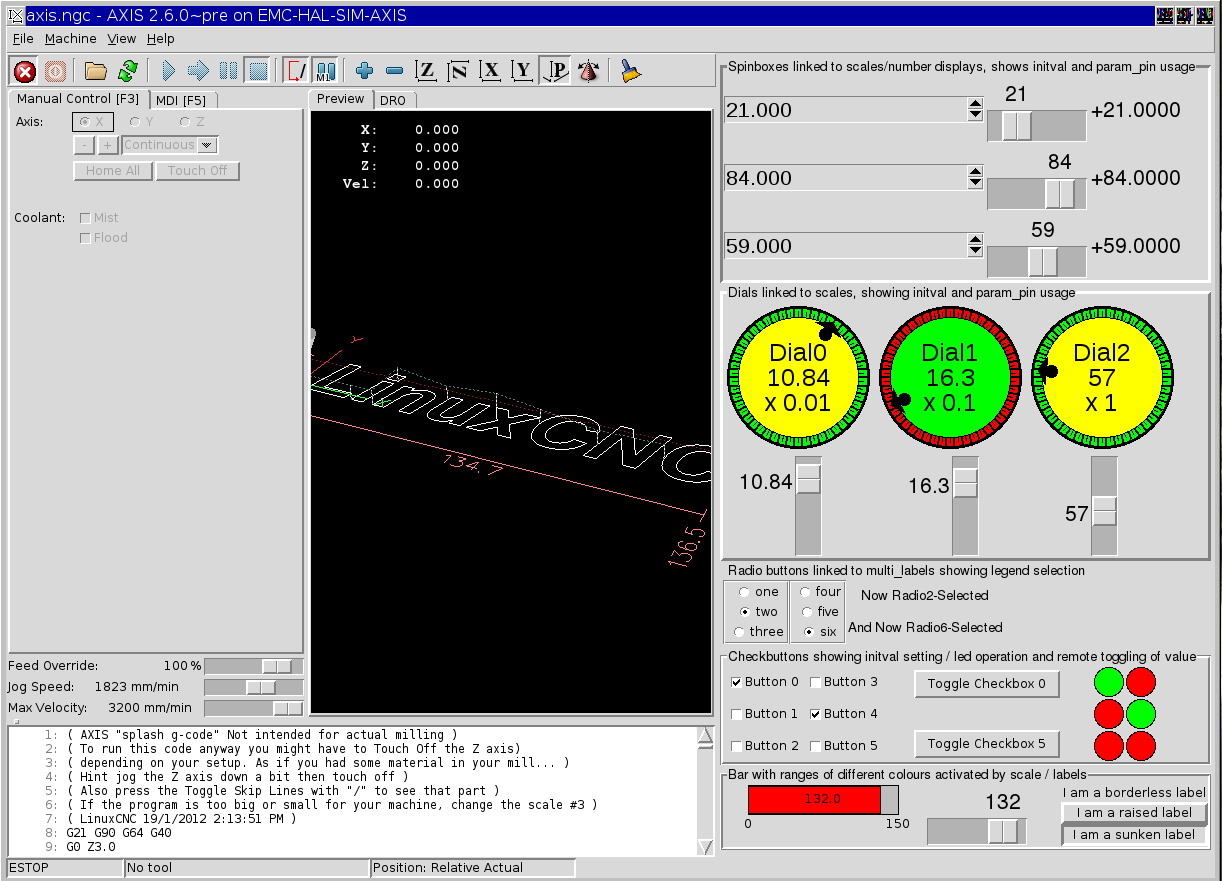The width and height of the screenshot is (1222, 881).
Task: Switch to the MDI [F5] tab
Action: point(181,100)
